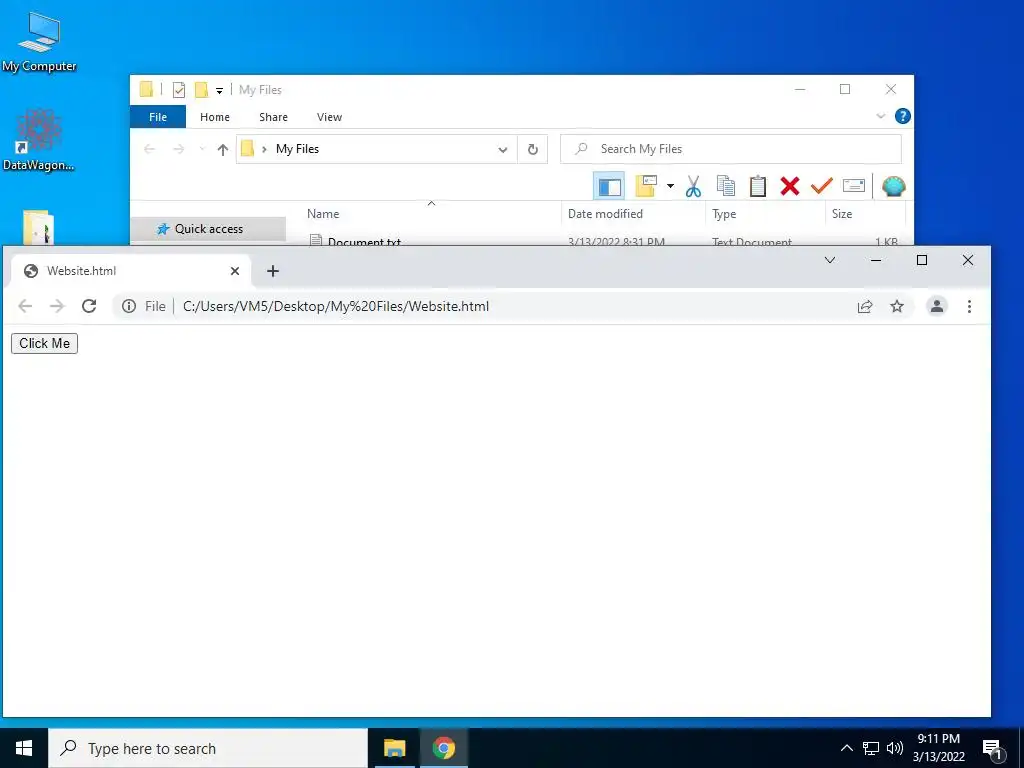The width and height of the screenshot is (1024, 768).
Task: Show hidden system tray icons
Action: click(x=846, y=748)
